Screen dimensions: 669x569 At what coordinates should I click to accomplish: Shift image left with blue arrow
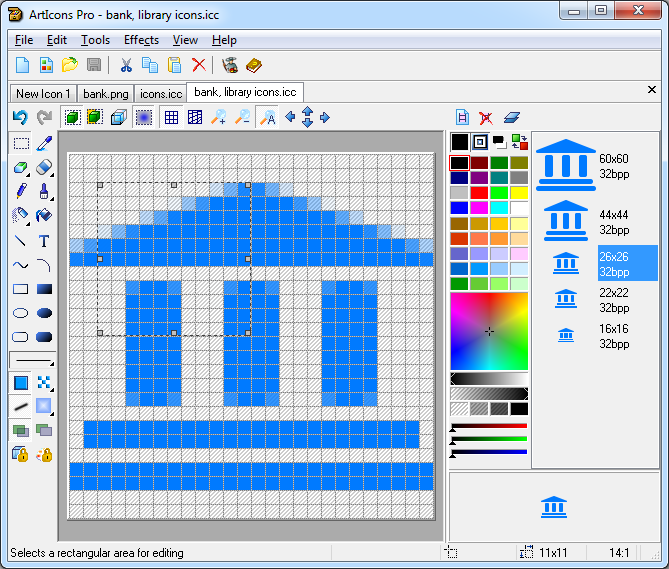290,117
